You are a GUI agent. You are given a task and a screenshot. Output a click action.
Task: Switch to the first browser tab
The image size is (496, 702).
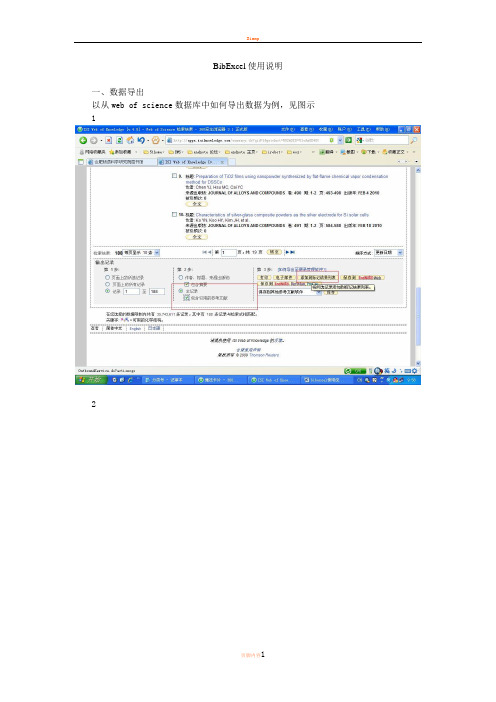(x=122, y=162)
